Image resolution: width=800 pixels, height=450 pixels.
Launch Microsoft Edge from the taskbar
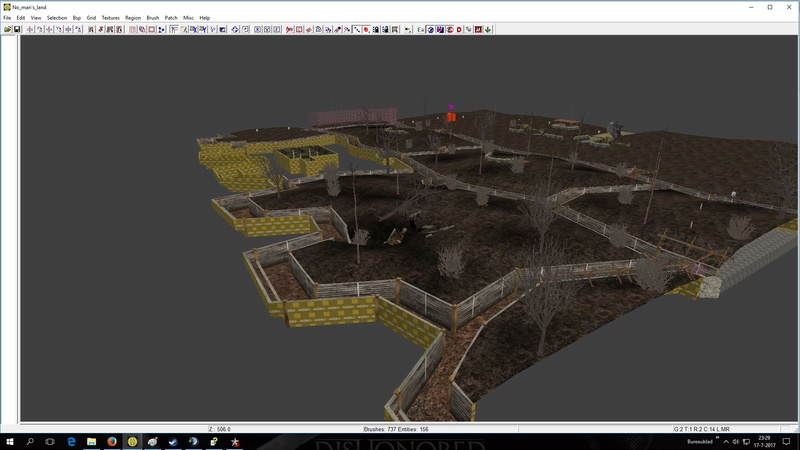tap(71, 442)
